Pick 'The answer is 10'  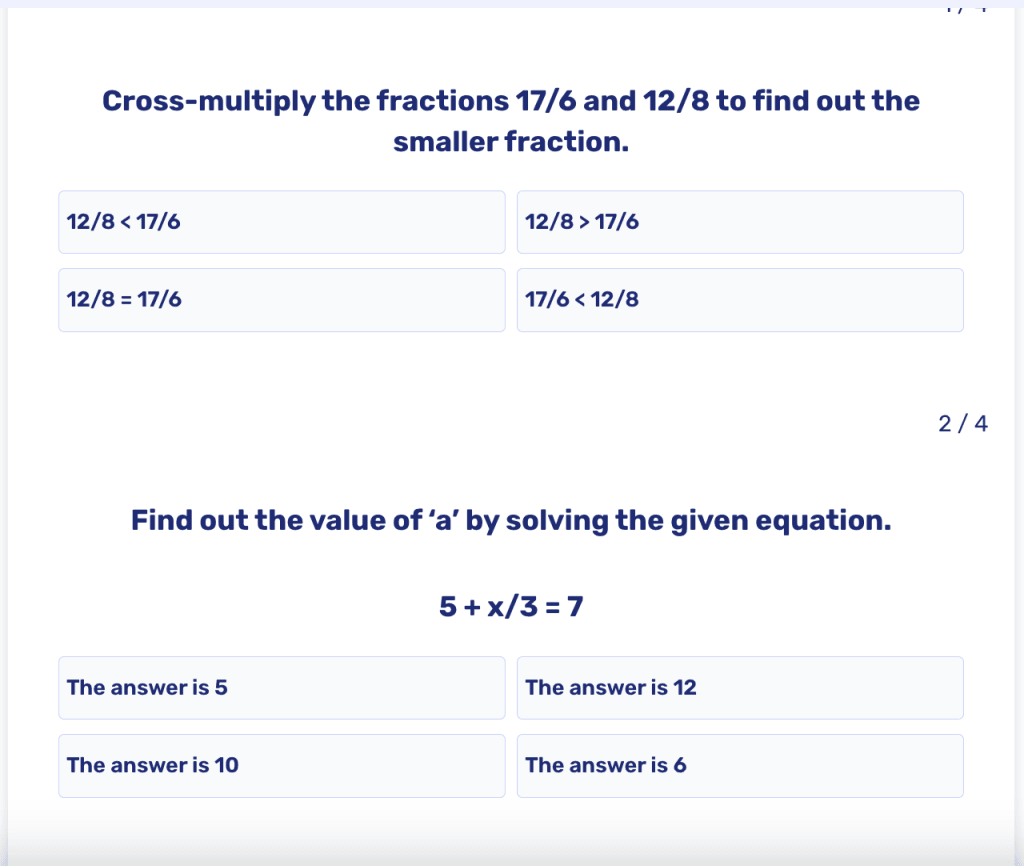[281, 765]
